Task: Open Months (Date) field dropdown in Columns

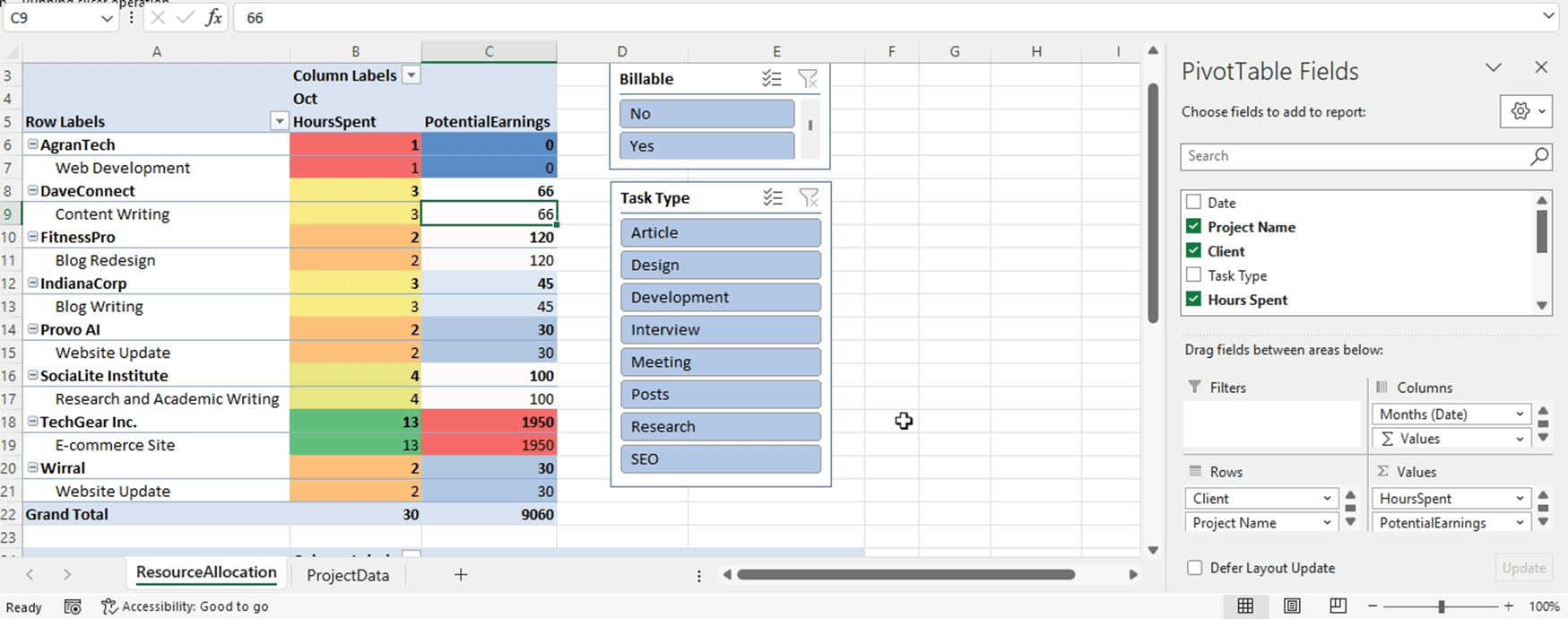Action: click(1520, 414)
